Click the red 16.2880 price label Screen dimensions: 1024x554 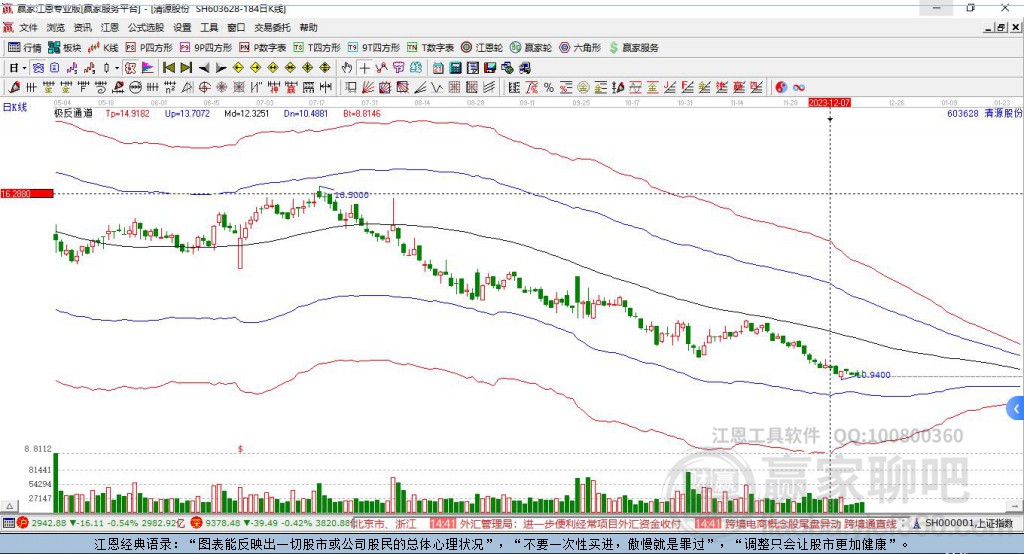click(x=27, y=193)
